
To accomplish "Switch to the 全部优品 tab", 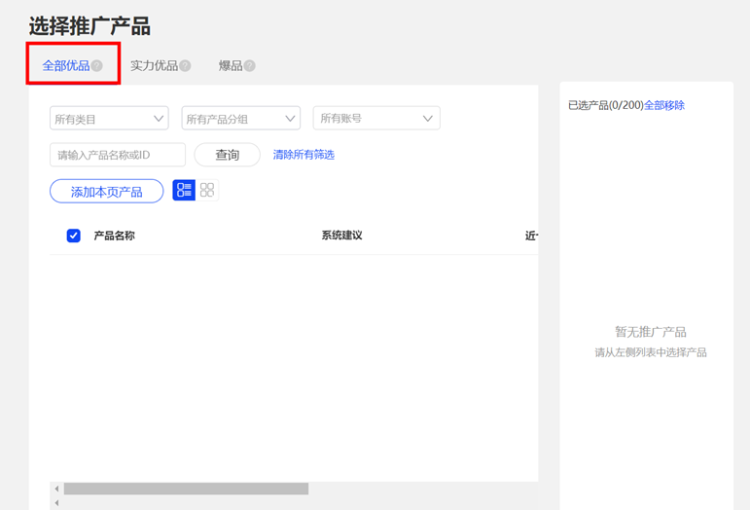I will point(66,66).
